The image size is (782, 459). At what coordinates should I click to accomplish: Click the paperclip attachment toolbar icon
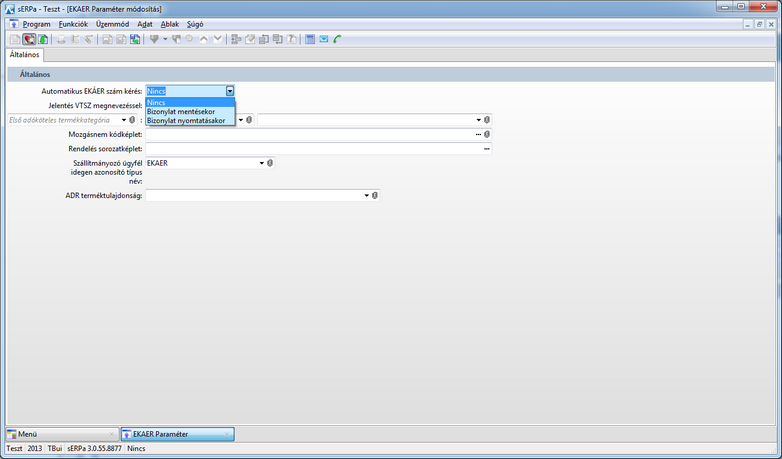[x=89, y=39]
